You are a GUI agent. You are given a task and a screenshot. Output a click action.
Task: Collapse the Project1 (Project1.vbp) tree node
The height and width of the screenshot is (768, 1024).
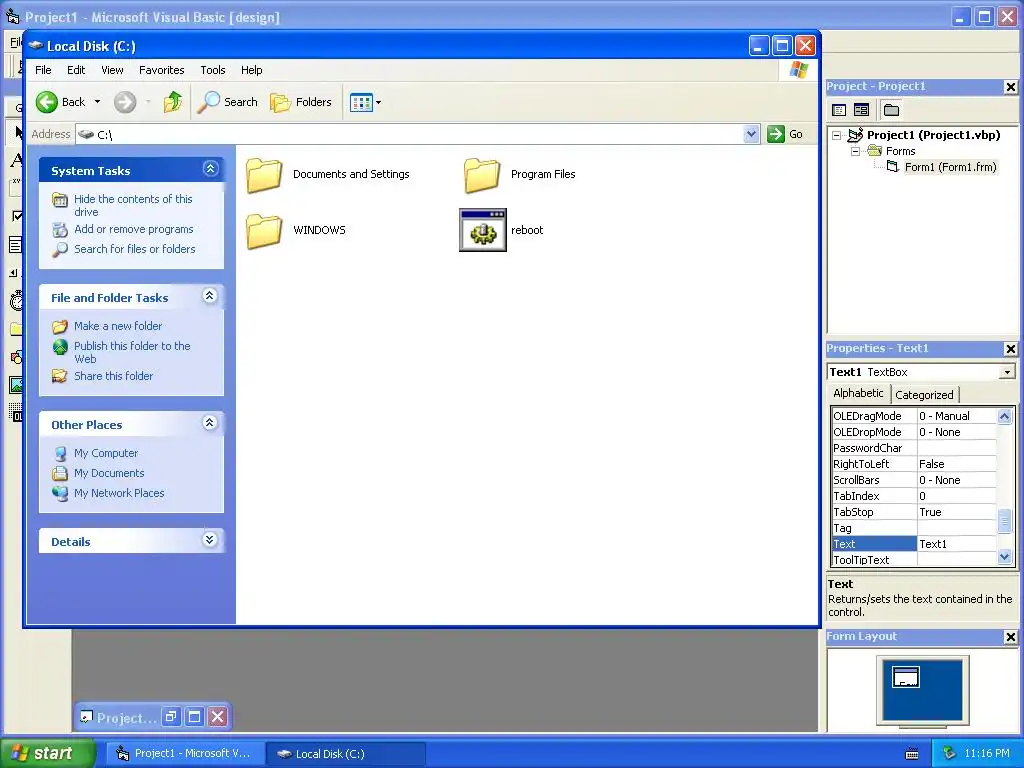click(x=837, y=135)
